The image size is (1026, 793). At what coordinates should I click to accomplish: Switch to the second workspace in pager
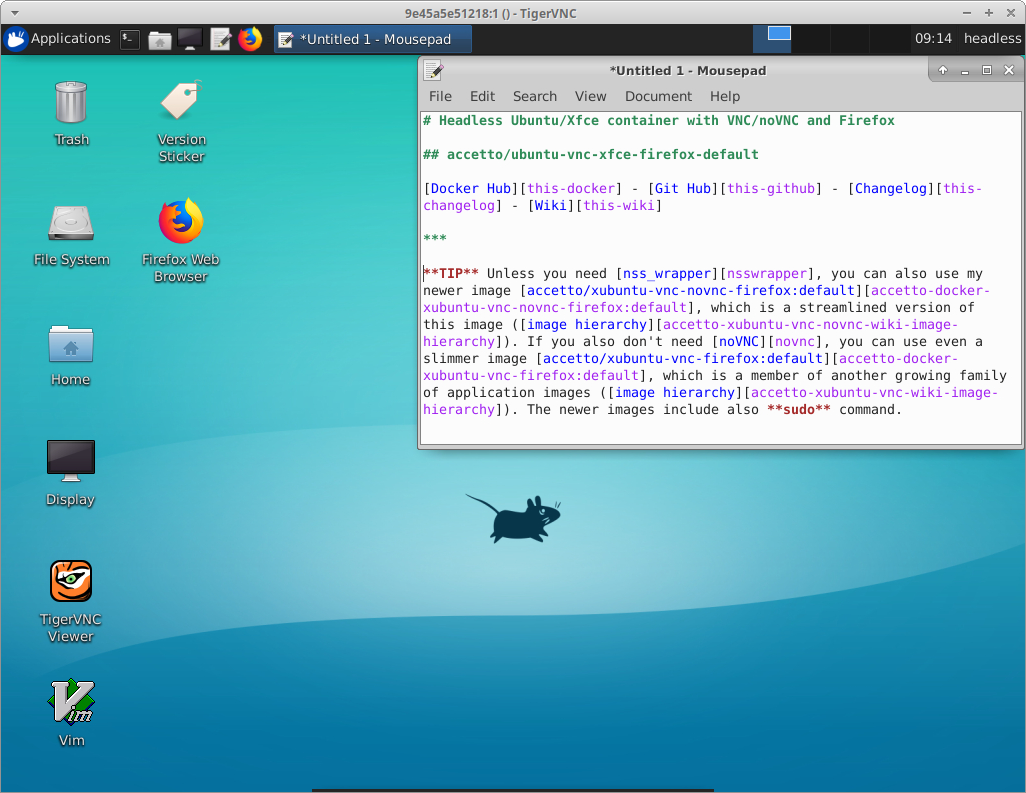click(810, 39)
